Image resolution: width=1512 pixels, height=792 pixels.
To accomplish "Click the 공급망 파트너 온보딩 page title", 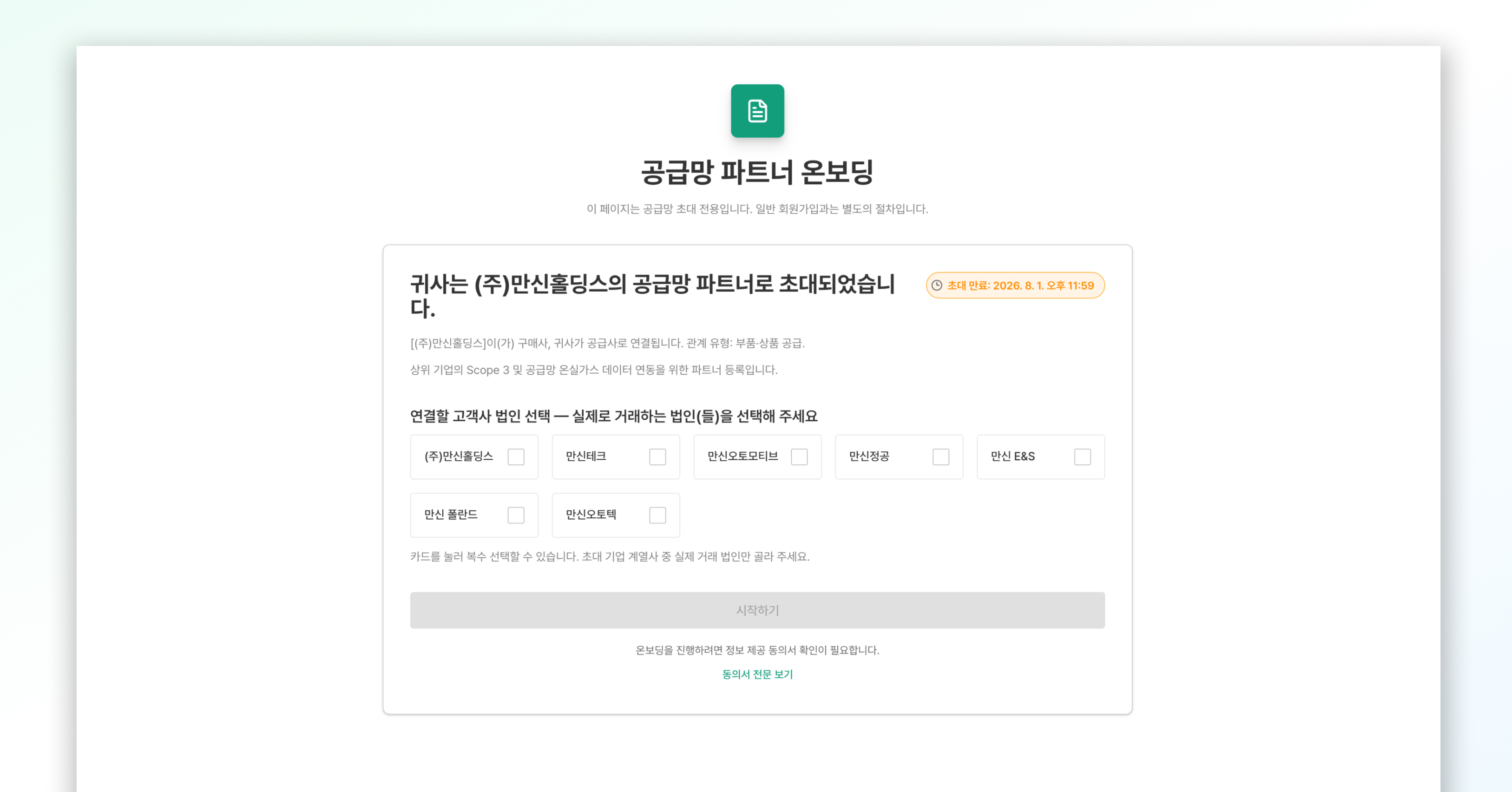I will 757,172.
